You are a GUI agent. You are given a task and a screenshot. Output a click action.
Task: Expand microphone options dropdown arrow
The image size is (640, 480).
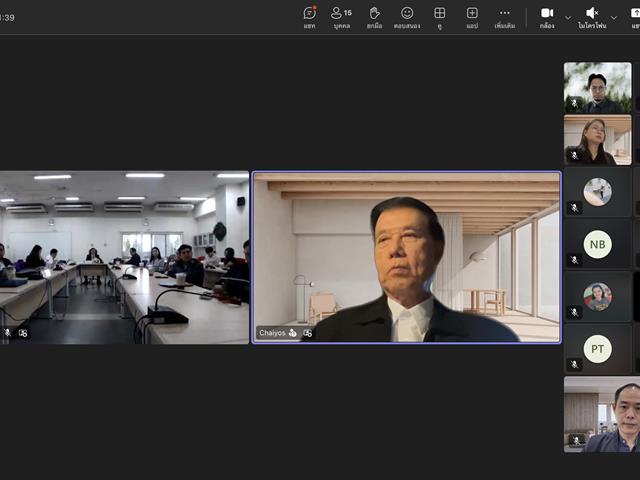614,18
